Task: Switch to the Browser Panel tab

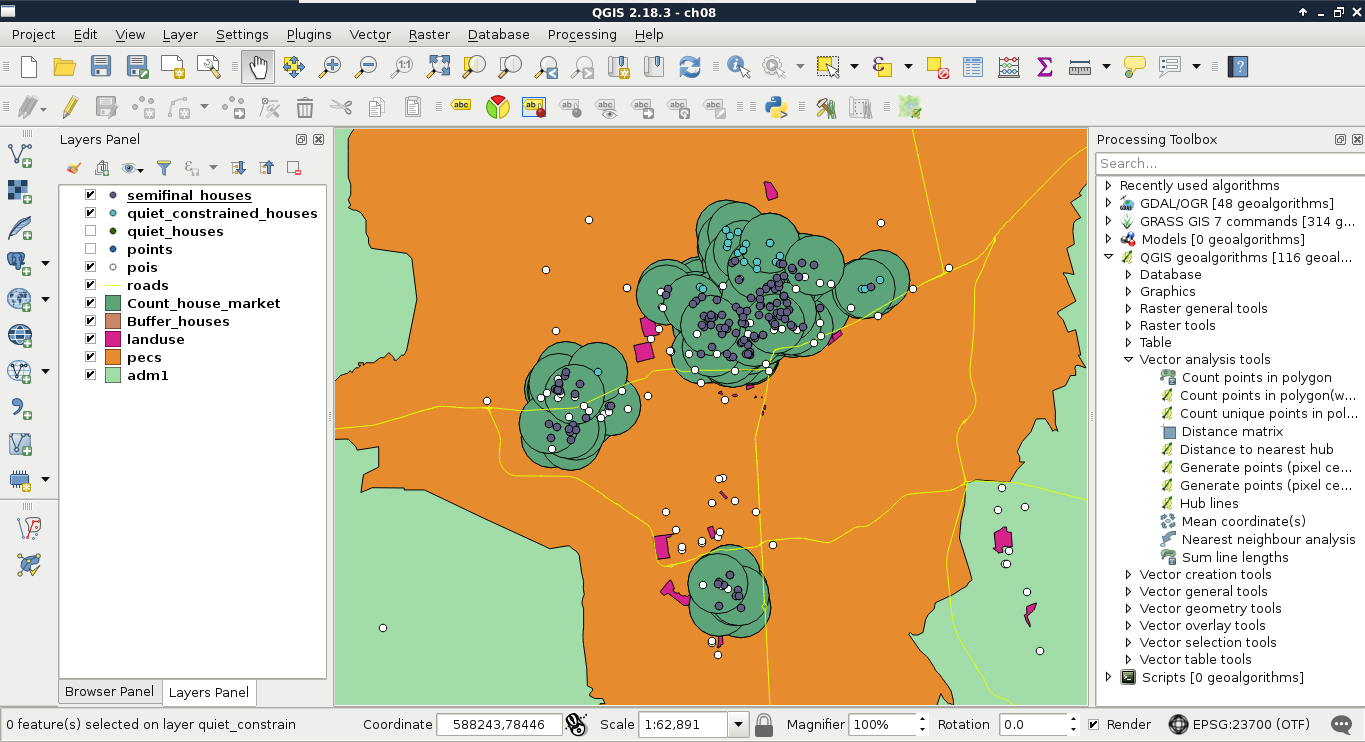Action: tap(109, 692)
